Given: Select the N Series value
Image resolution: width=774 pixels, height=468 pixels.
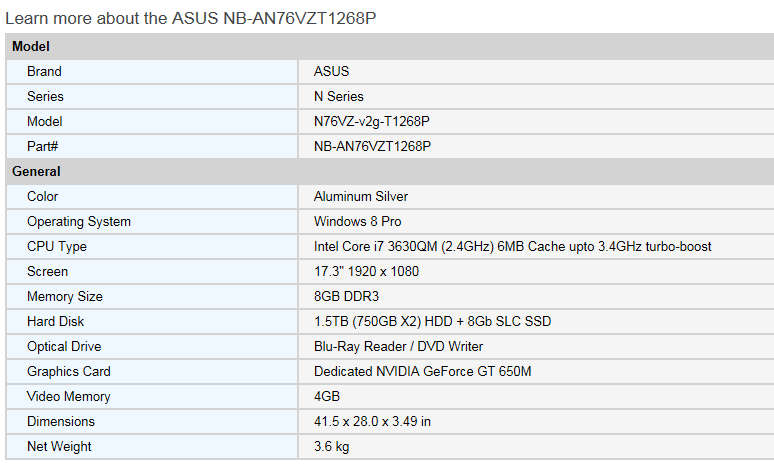Looking at the screenshot, I should coord(339,96).
